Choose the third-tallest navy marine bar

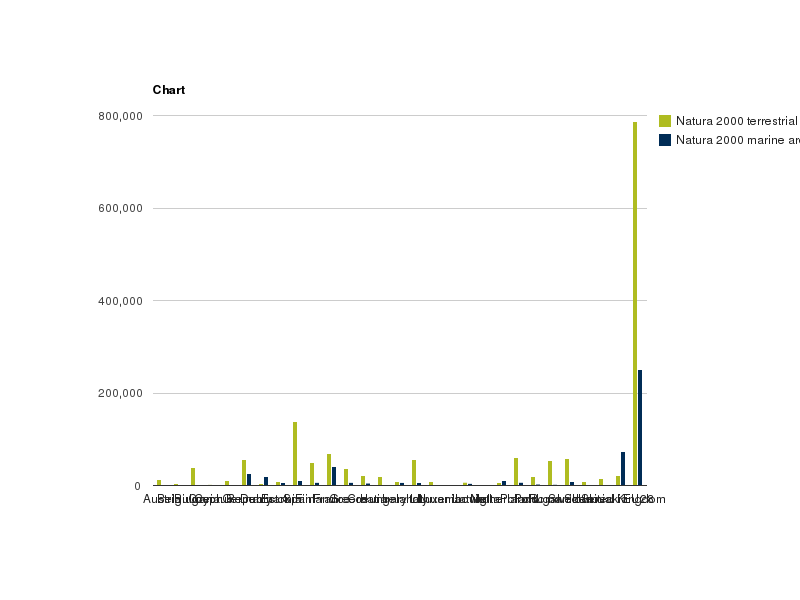pyautogui.click(x=334, y=476)
